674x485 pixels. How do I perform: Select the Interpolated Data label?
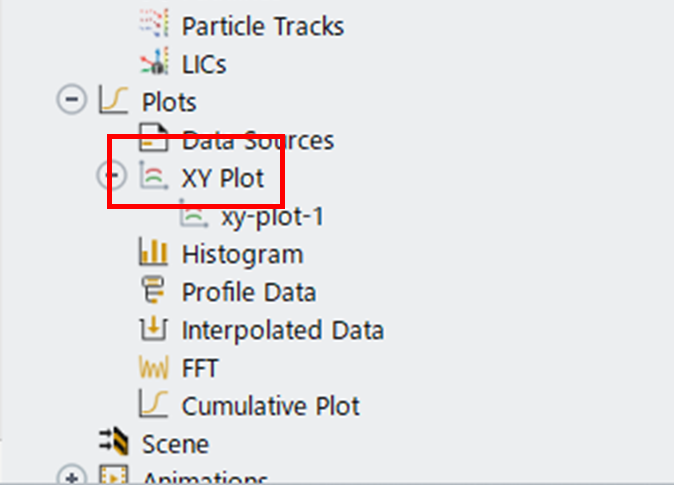283,330
